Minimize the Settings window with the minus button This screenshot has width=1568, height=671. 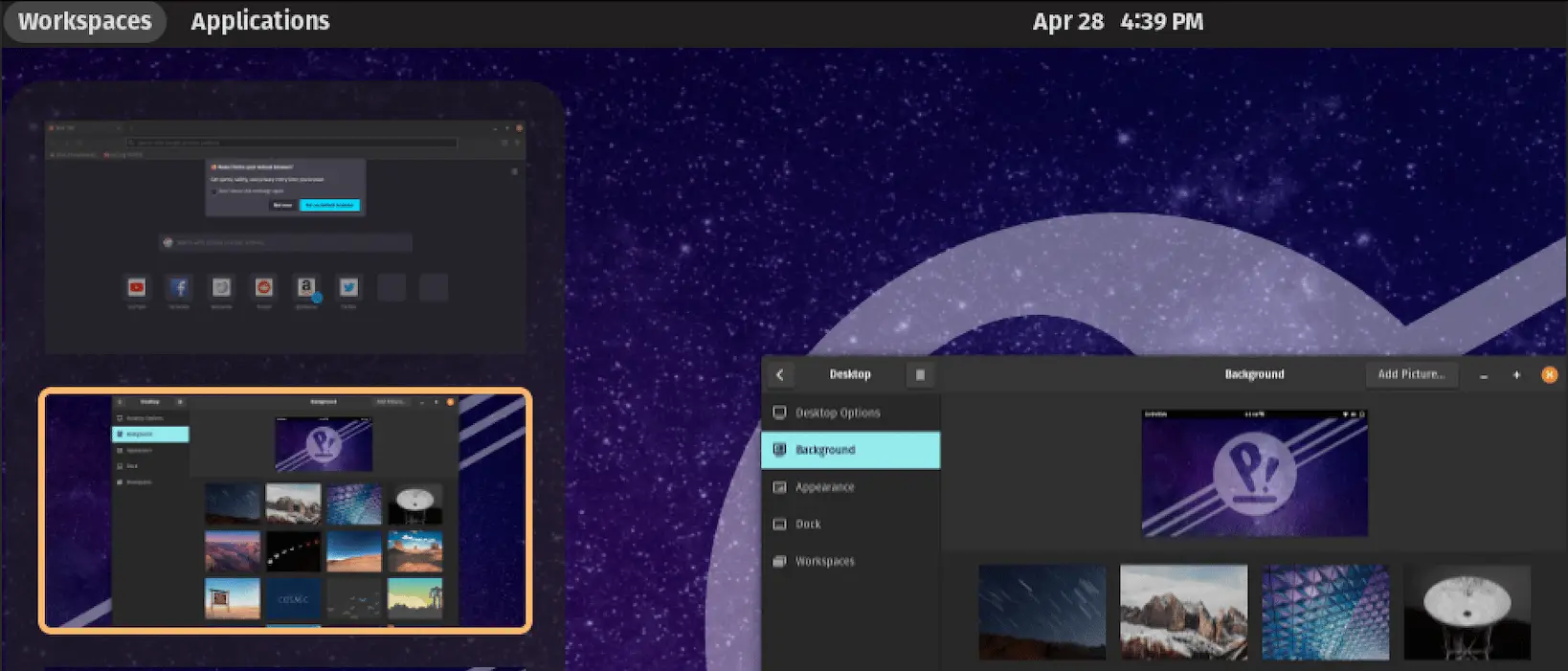pos(1484,375)
